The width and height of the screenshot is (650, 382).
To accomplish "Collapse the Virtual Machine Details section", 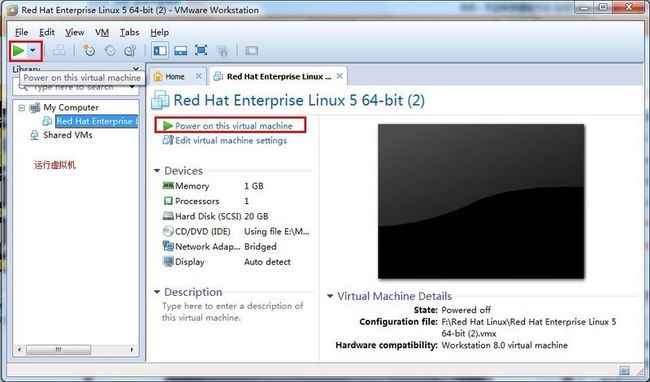I will (x=330, y=296).
